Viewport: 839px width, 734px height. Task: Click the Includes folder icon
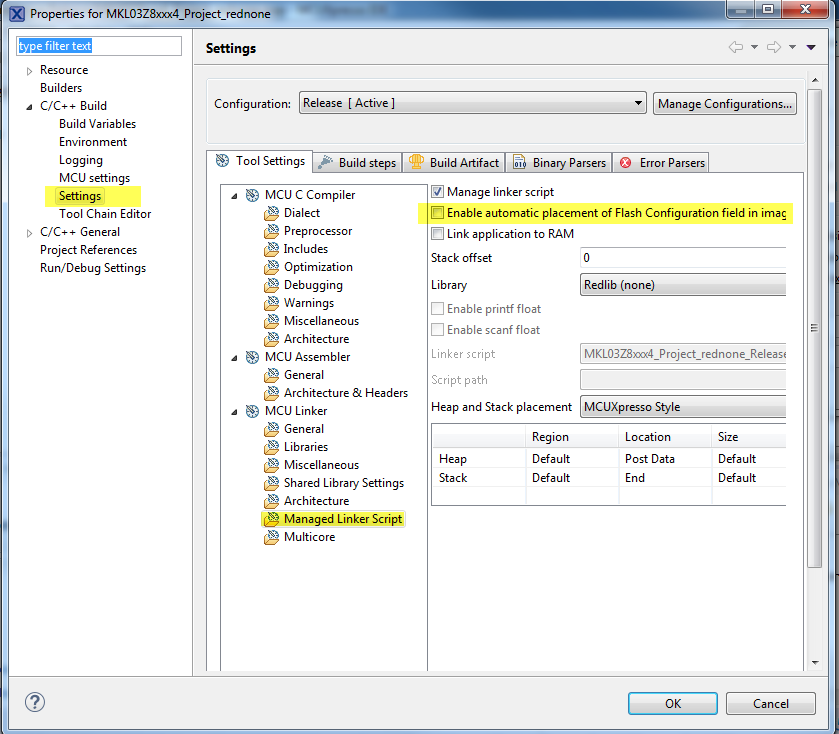coord(272,249)
